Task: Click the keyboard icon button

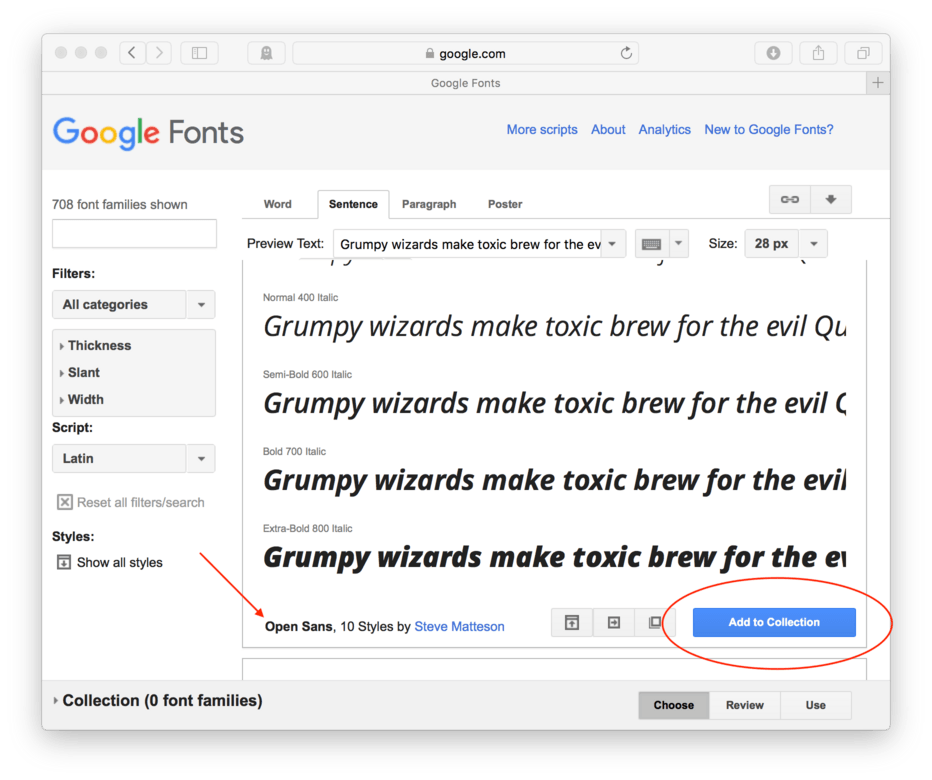Action: (651, 244)
